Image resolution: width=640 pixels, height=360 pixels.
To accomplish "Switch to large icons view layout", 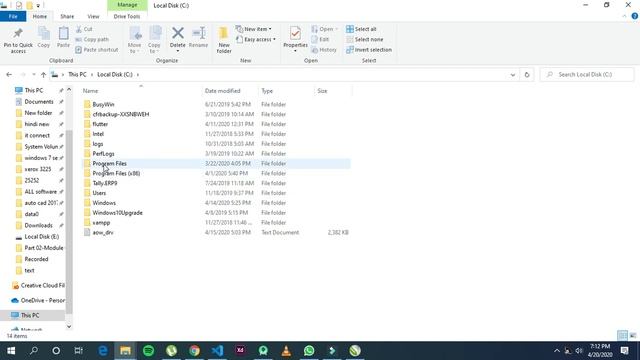I will [x=633, y=336].
